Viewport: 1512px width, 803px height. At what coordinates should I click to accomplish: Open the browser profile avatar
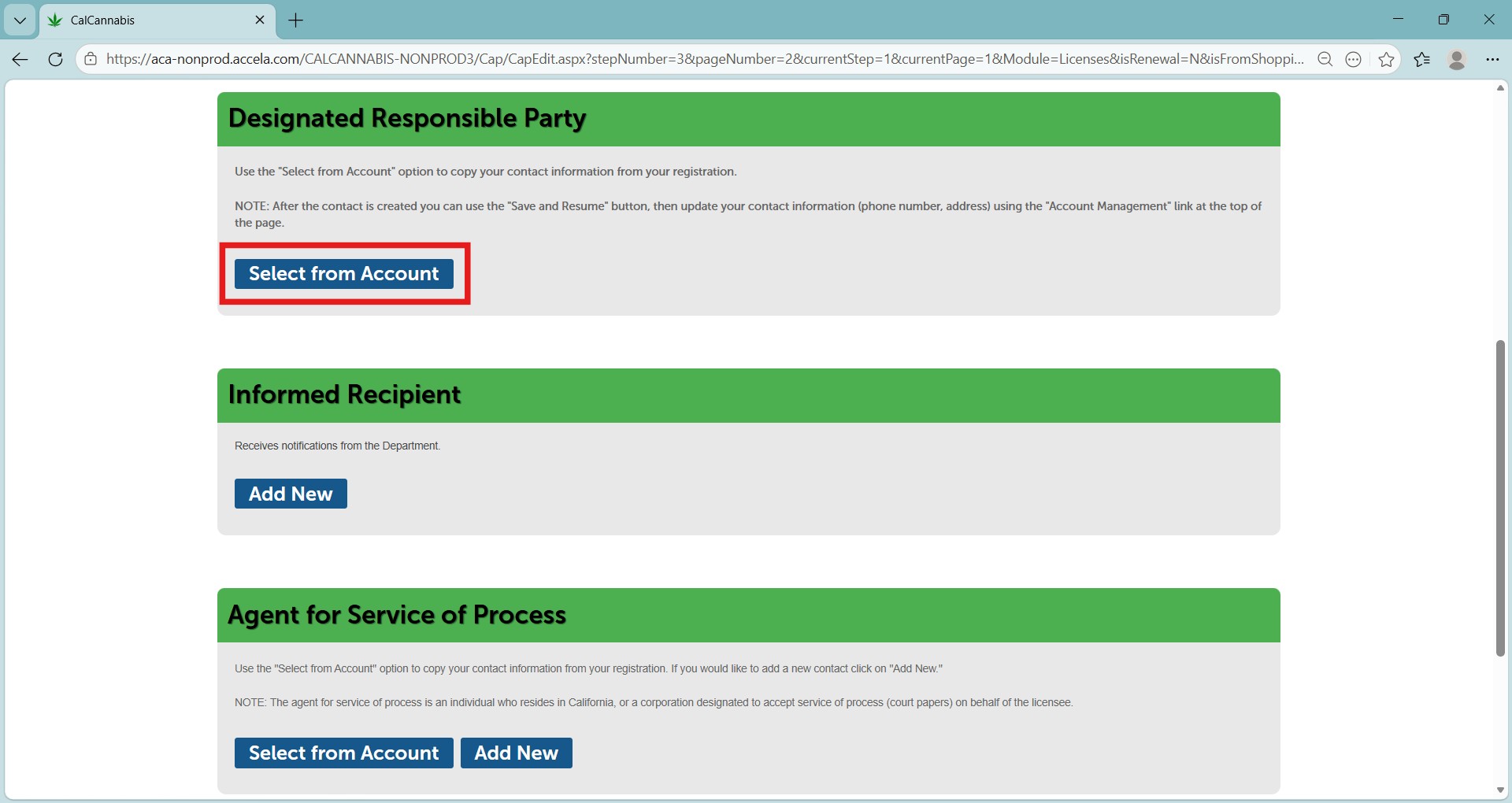click(x=1457, y=59)
